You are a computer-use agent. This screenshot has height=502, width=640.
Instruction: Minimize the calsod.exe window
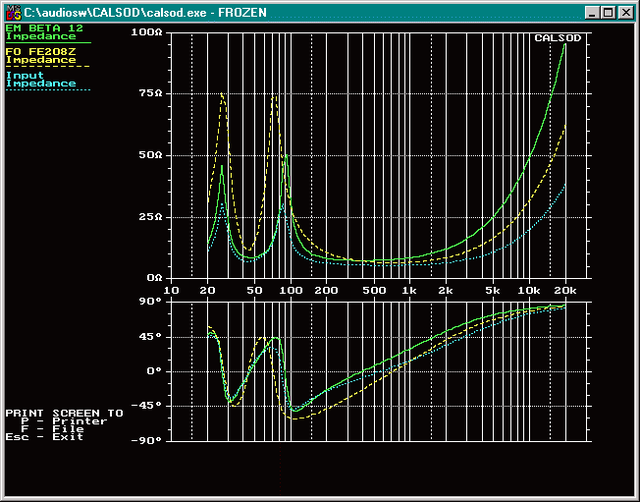pyautogui.click(x=592, y=13)
